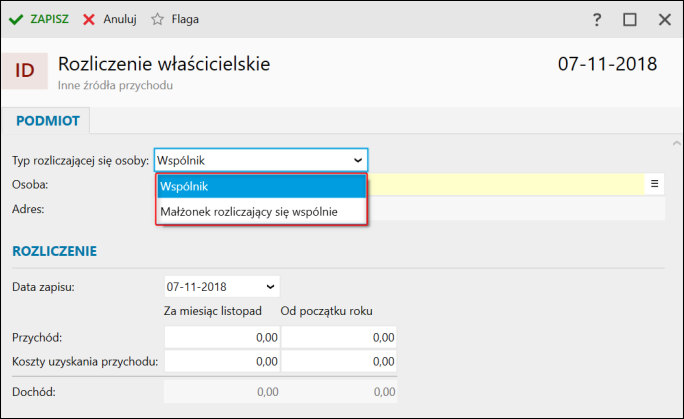684x419 pixels.
Task: Edit monthly Koszty uzyskania przychodu field
Action: pos(221,361)
